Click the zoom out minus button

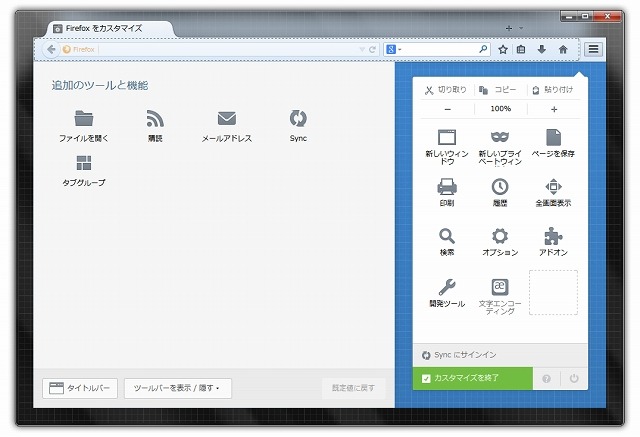tap(448, 109)
